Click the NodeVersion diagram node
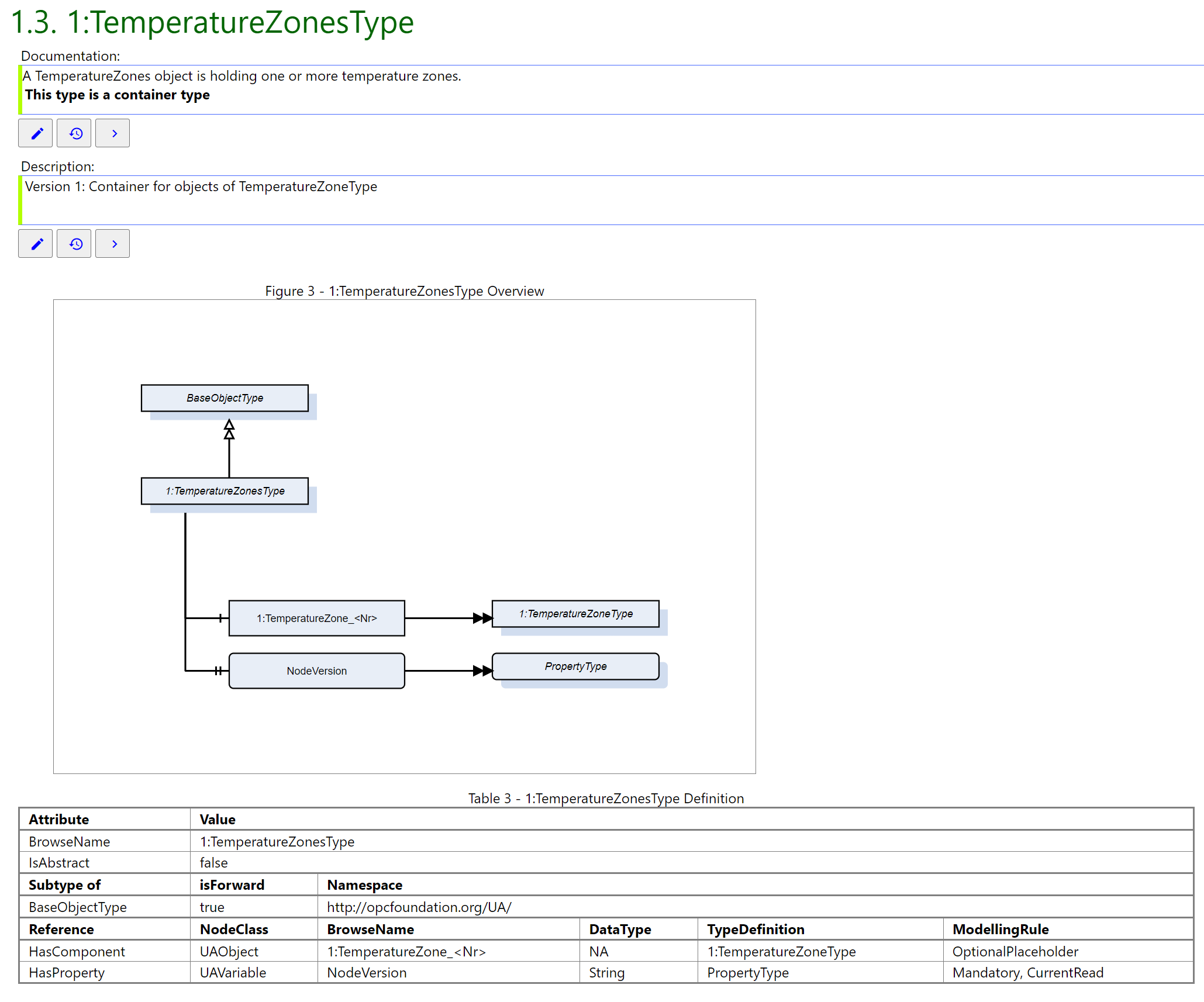 point(316,671)
